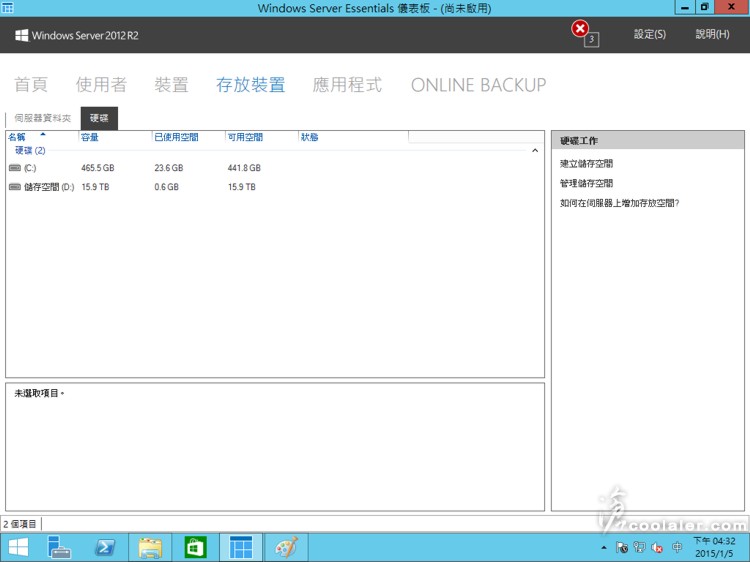Click the 硬碟 (2) group header

[x=30, y=151]
